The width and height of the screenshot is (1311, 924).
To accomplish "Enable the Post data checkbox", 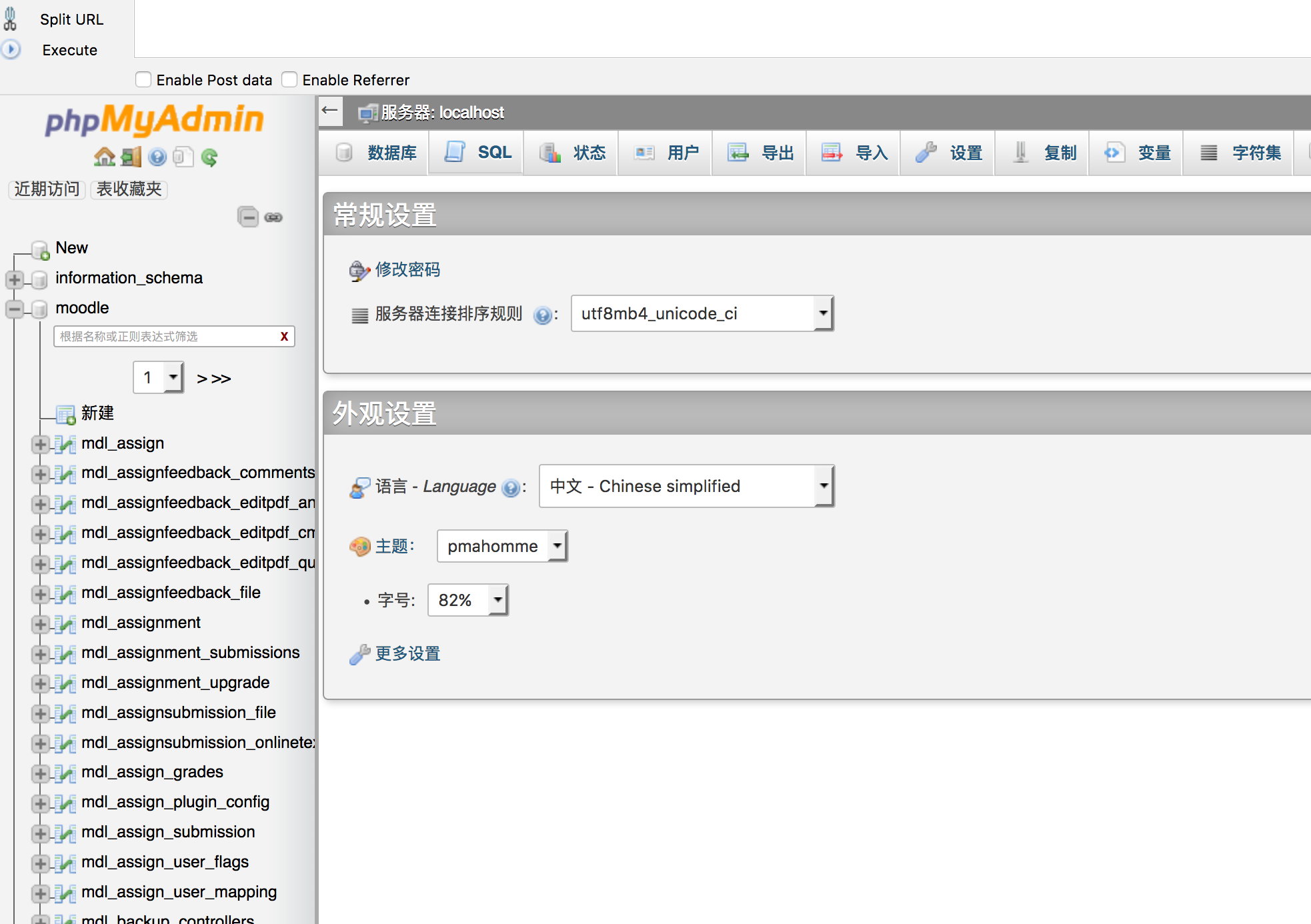I will coord(143,79).
